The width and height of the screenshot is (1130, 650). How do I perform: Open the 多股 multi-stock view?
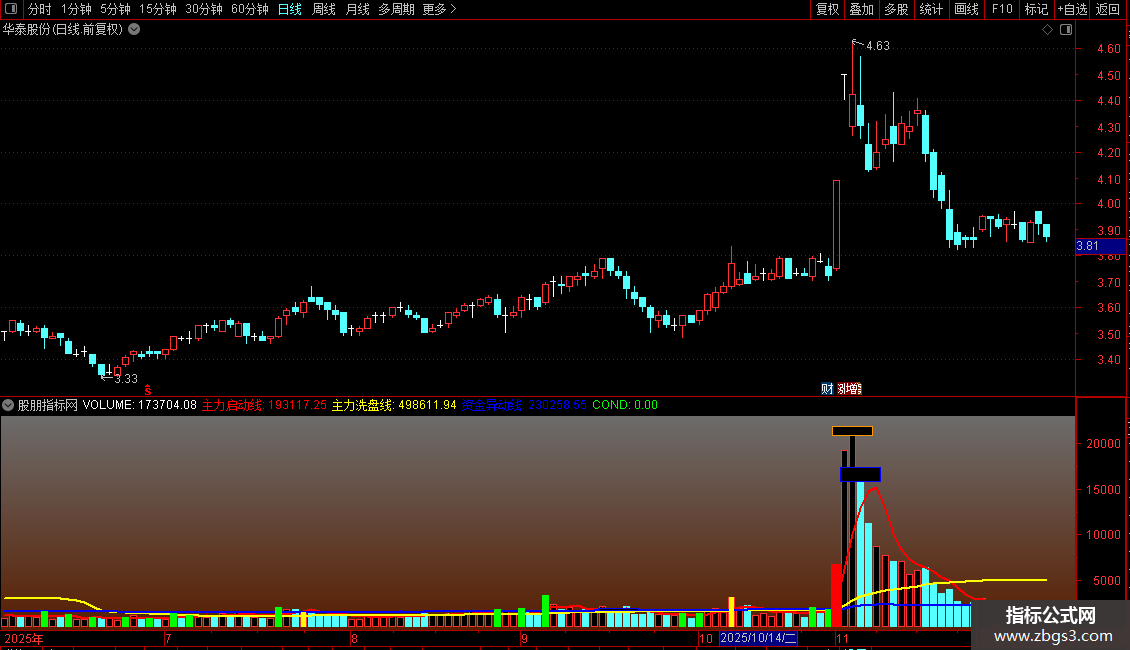pos(897,9)
